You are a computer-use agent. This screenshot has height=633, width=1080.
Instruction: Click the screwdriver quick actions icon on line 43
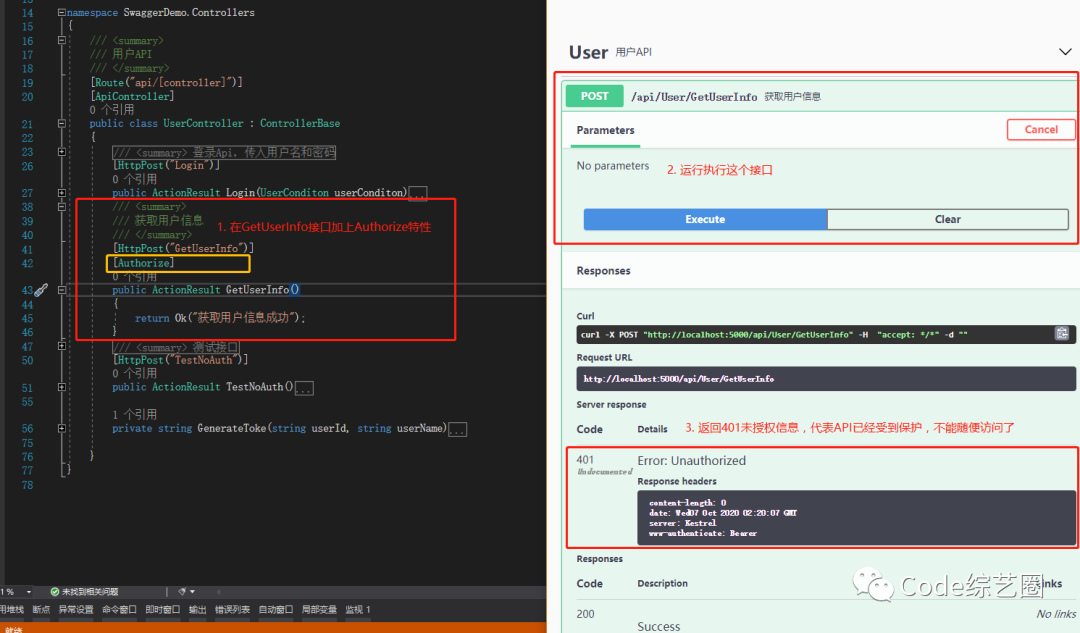(x=41, y=290)
